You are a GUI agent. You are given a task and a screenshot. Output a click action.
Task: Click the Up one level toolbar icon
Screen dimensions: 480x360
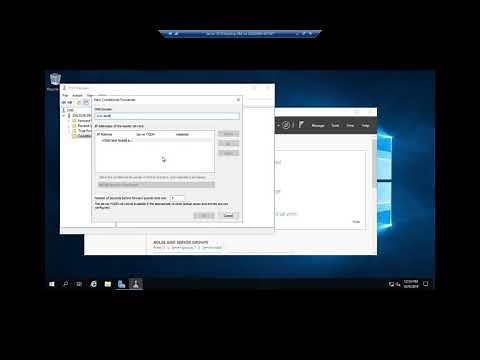point(79,102)
